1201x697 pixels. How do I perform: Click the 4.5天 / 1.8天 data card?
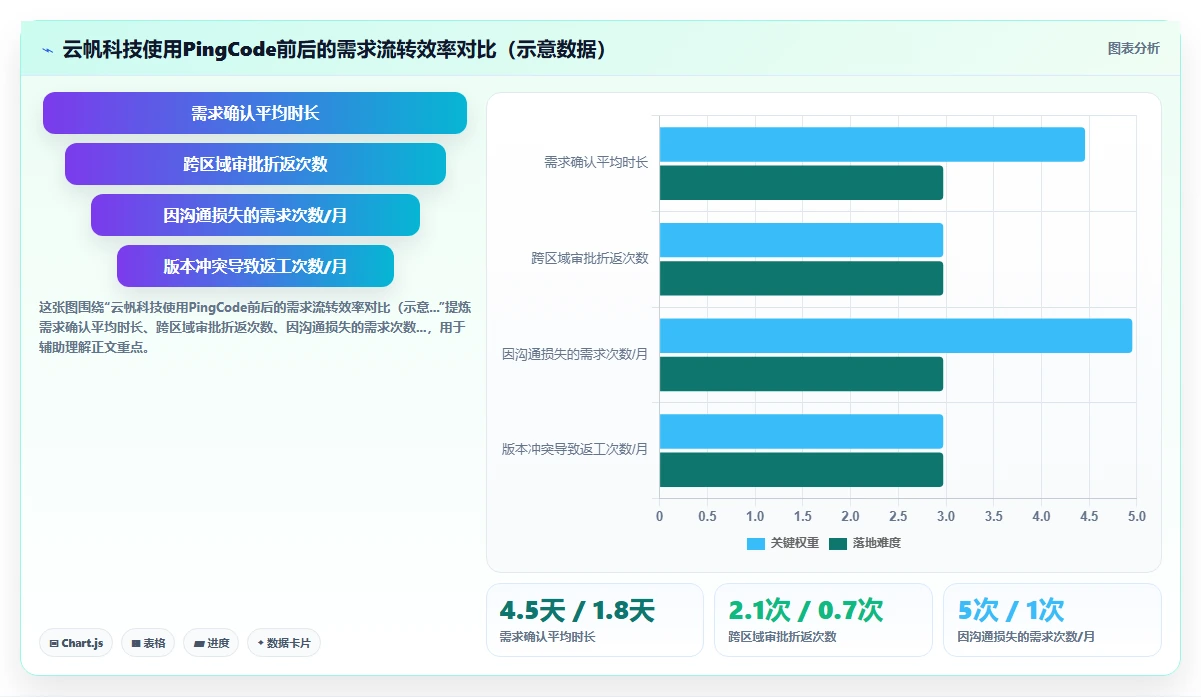tap(595, 620)
